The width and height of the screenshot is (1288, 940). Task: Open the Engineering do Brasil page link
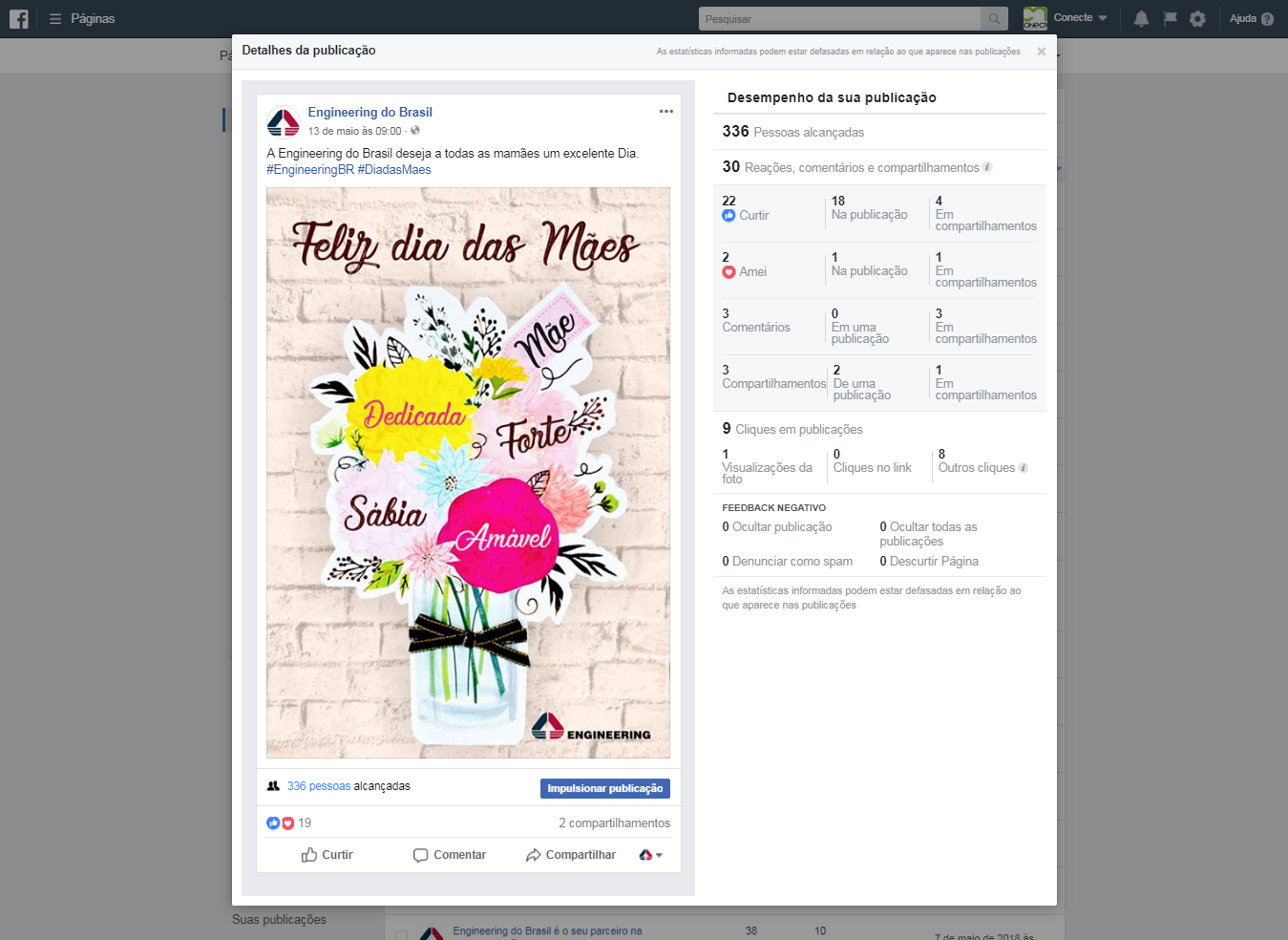[370, 112]
